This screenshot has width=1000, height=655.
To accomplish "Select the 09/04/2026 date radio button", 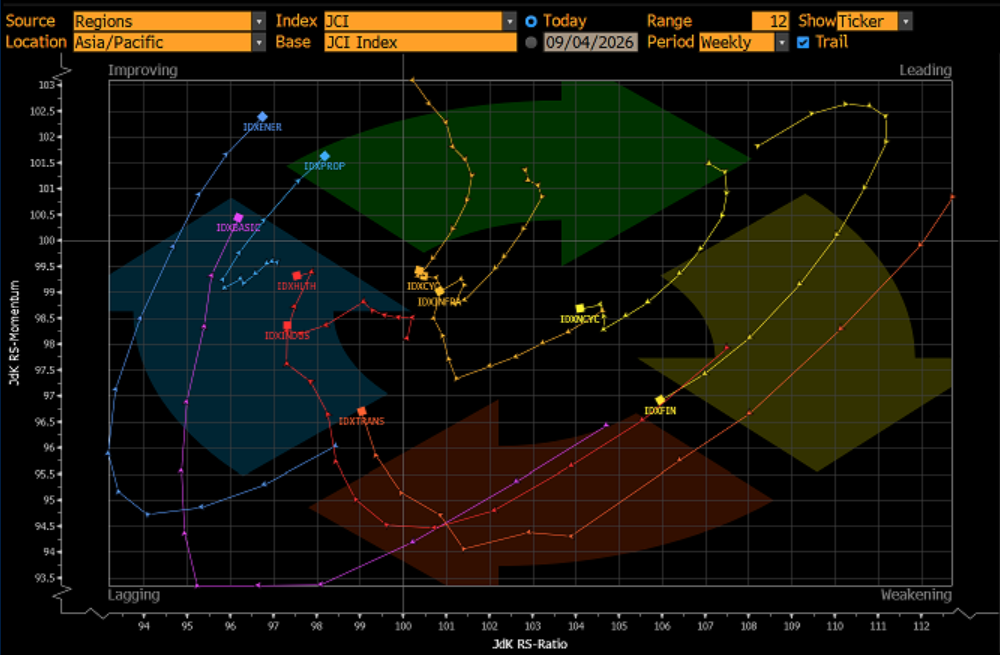I will 531,43.
